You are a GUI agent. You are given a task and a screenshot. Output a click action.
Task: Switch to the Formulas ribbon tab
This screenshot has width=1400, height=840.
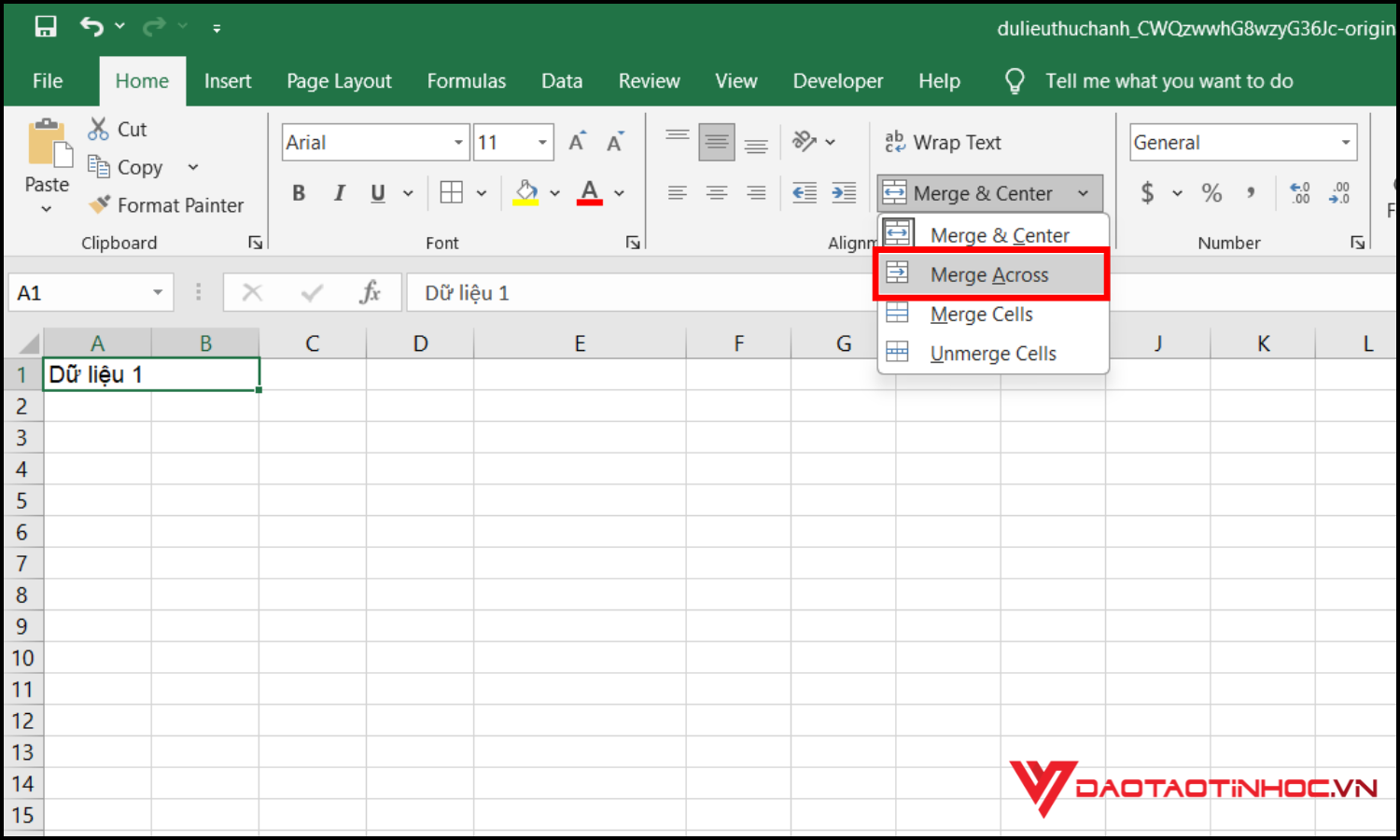click(466, 81)
